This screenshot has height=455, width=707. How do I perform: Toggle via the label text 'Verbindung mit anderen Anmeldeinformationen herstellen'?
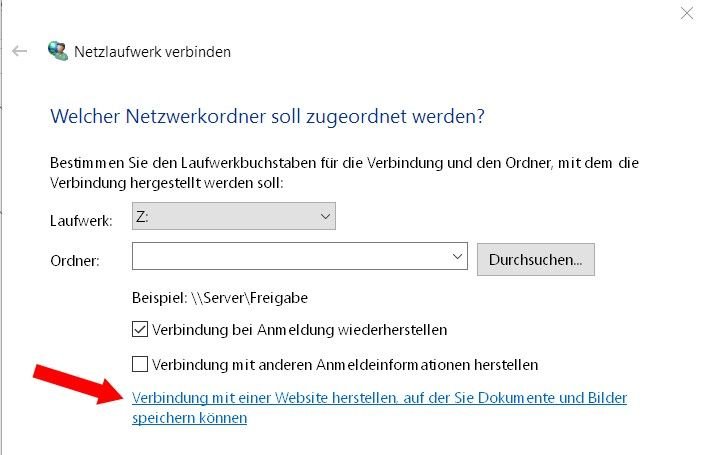[345, 364]
